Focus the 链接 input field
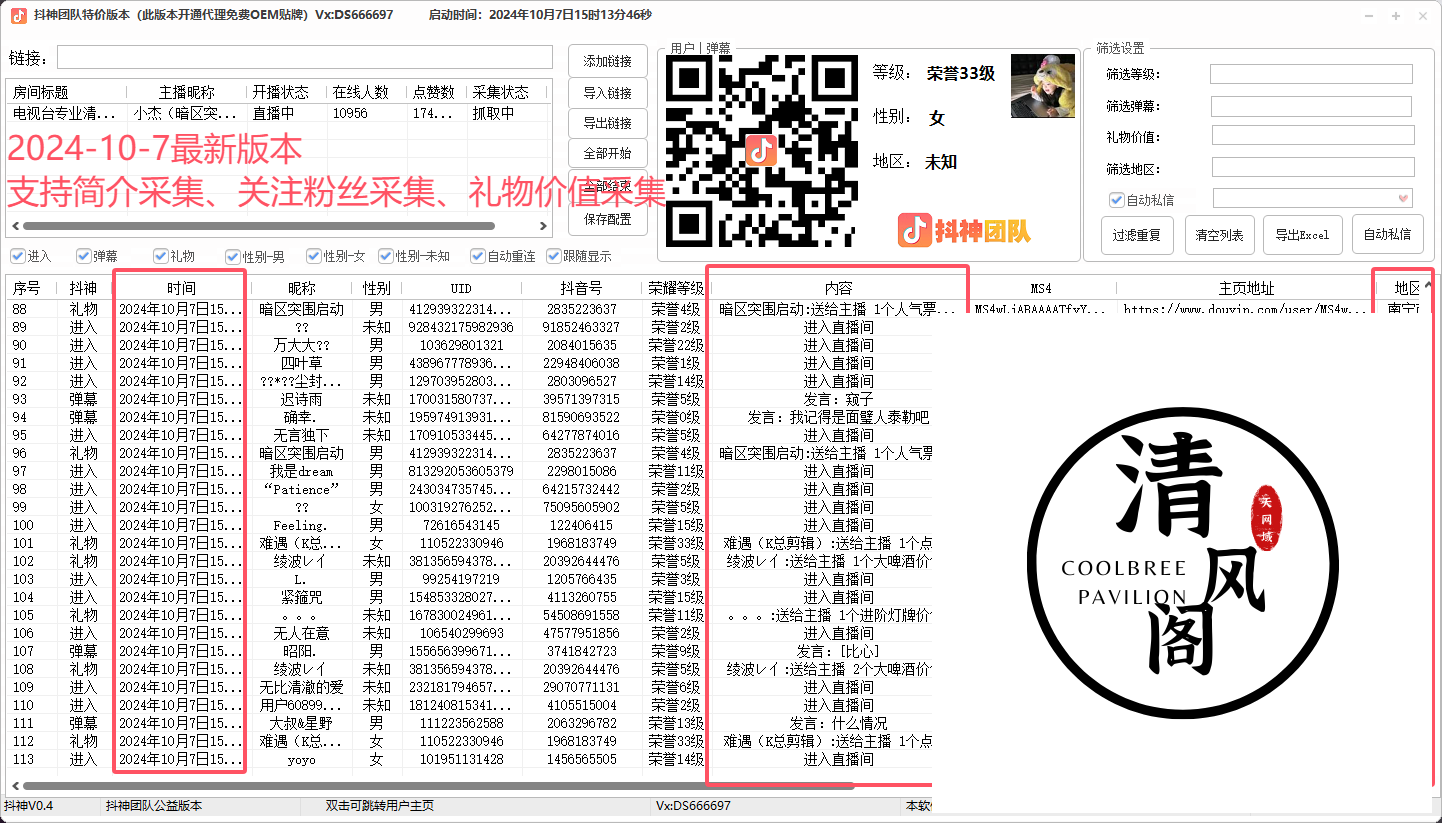This screenshot has height=823, width=1442. pos(304,57)
